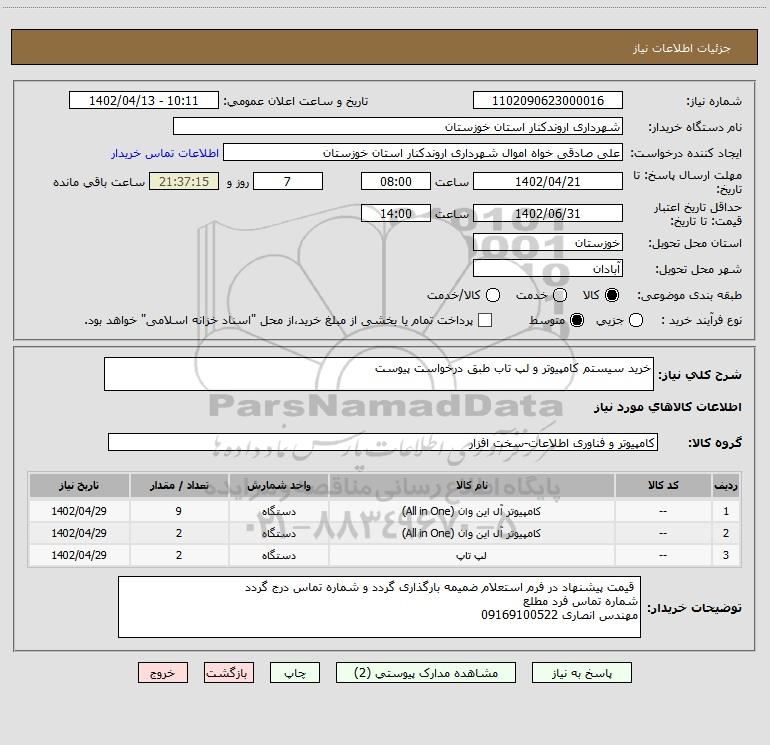
Task: Click the خروج exit button
Action: (x=163, y=672)
